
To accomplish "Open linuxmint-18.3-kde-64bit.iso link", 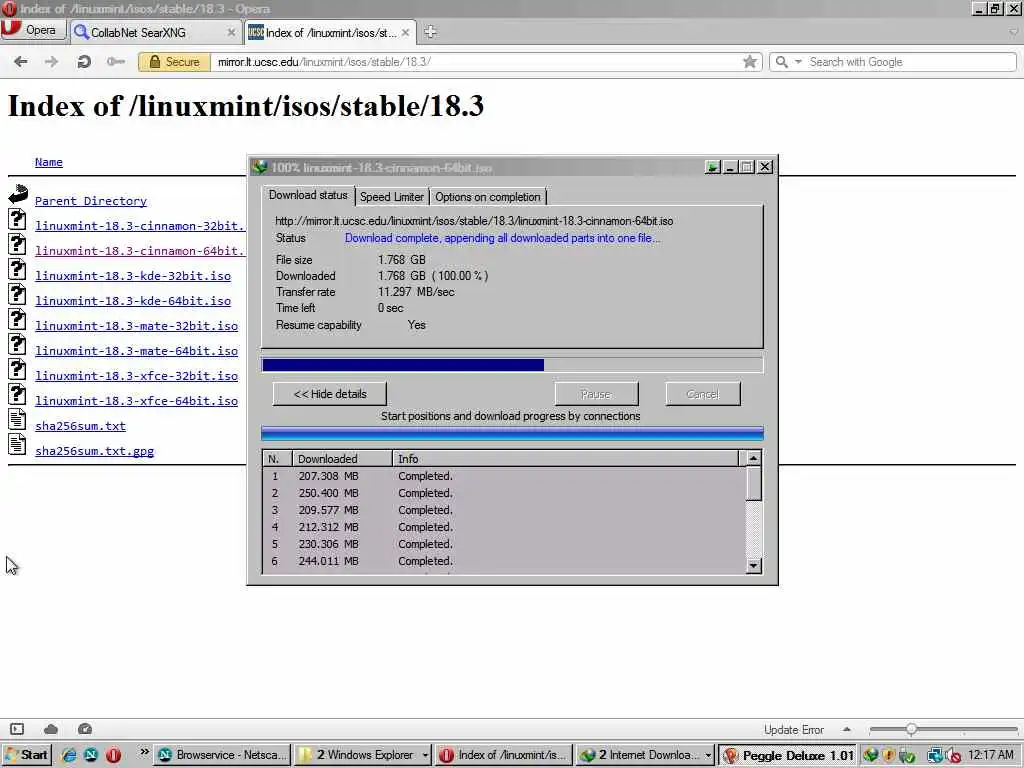I will tap(133, 301).
